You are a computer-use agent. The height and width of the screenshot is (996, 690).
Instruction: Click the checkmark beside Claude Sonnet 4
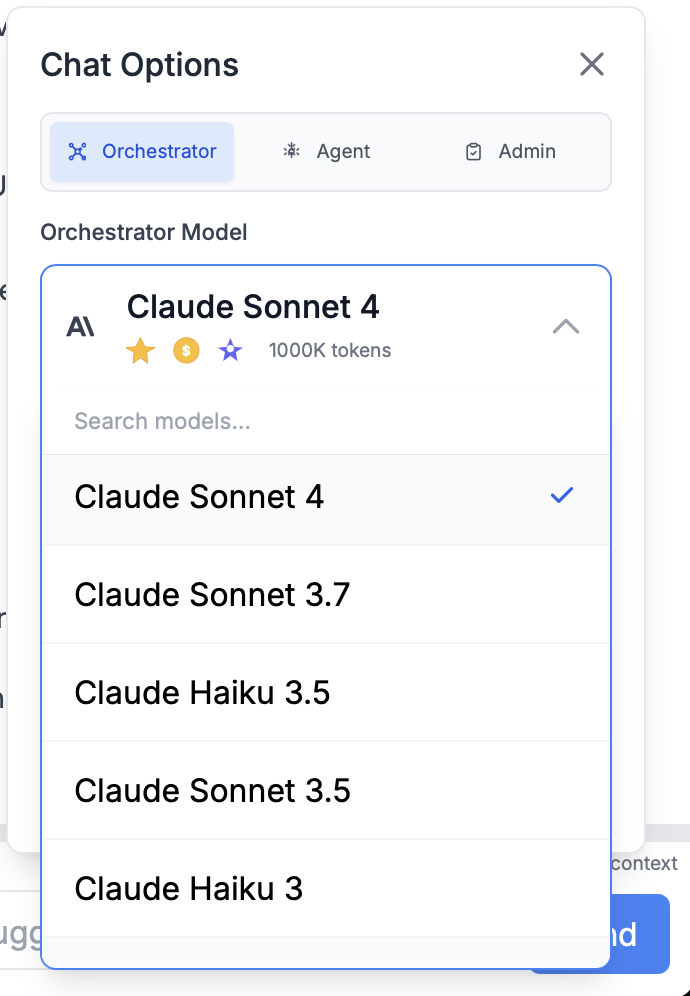tap(562, 495)
